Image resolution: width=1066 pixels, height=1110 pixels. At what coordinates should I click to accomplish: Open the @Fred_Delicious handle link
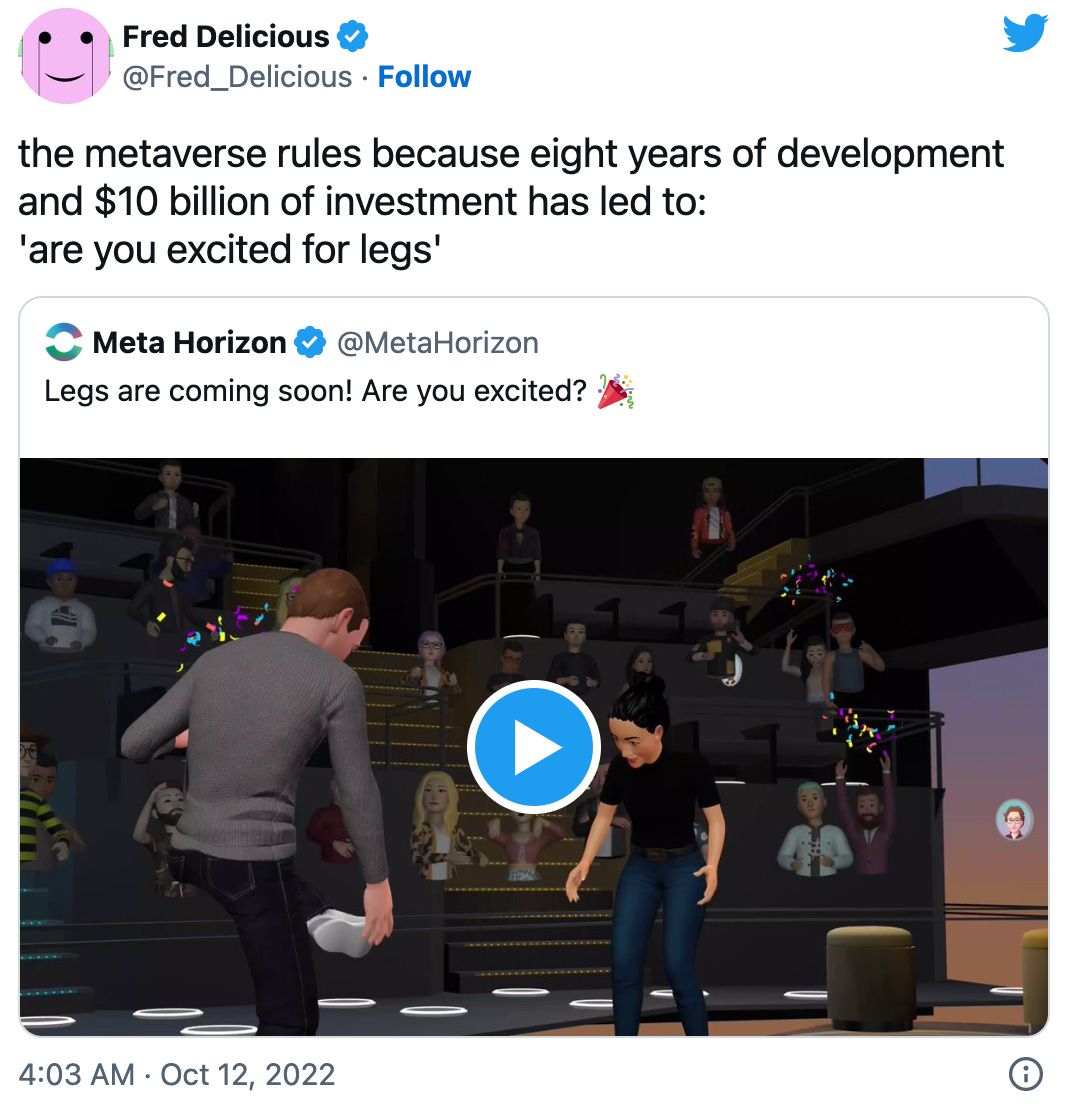[237, 77]
